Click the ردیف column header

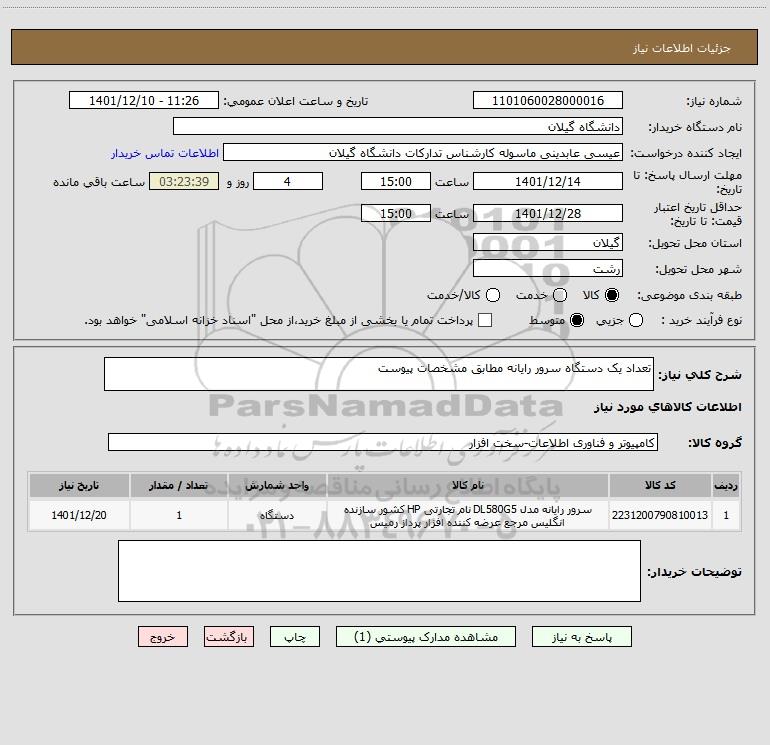click(726, 485)
